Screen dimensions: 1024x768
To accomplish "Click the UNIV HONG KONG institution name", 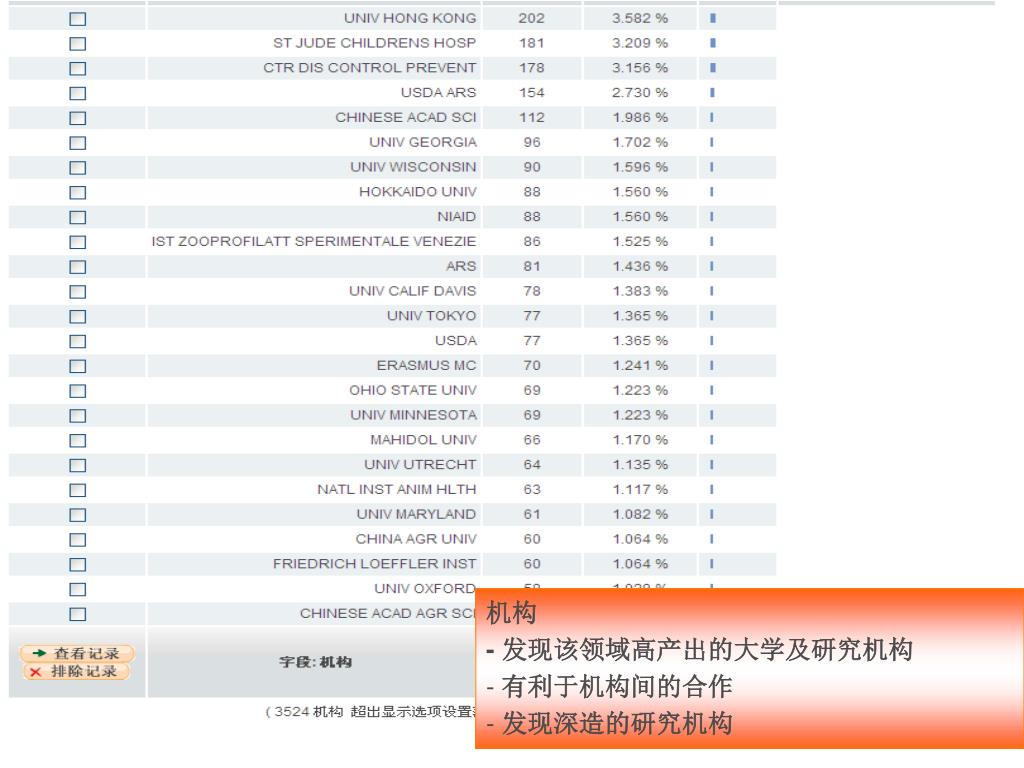I will [410, 18].
